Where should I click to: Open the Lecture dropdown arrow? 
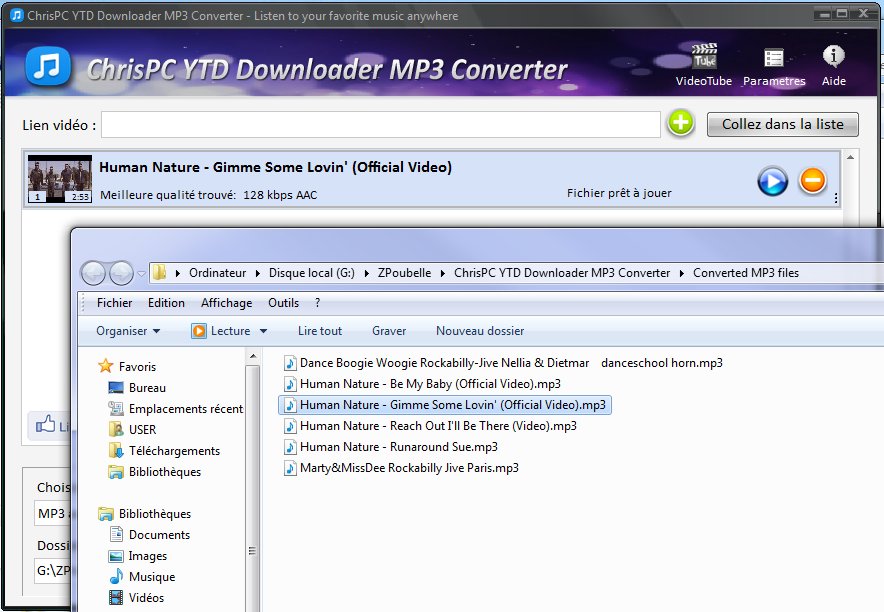tap(263, 331)
